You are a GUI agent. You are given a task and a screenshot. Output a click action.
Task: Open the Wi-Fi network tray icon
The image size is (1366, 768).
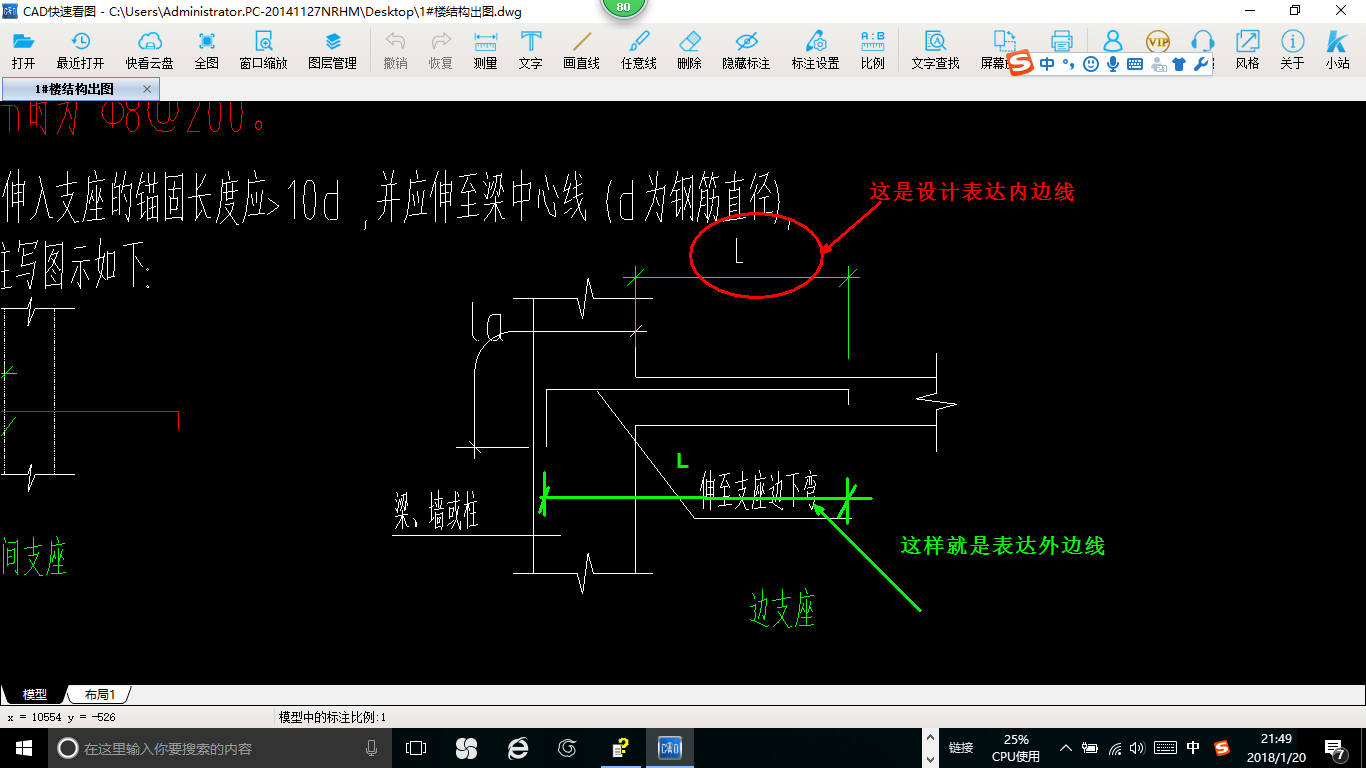click(x=1114, y=748)
